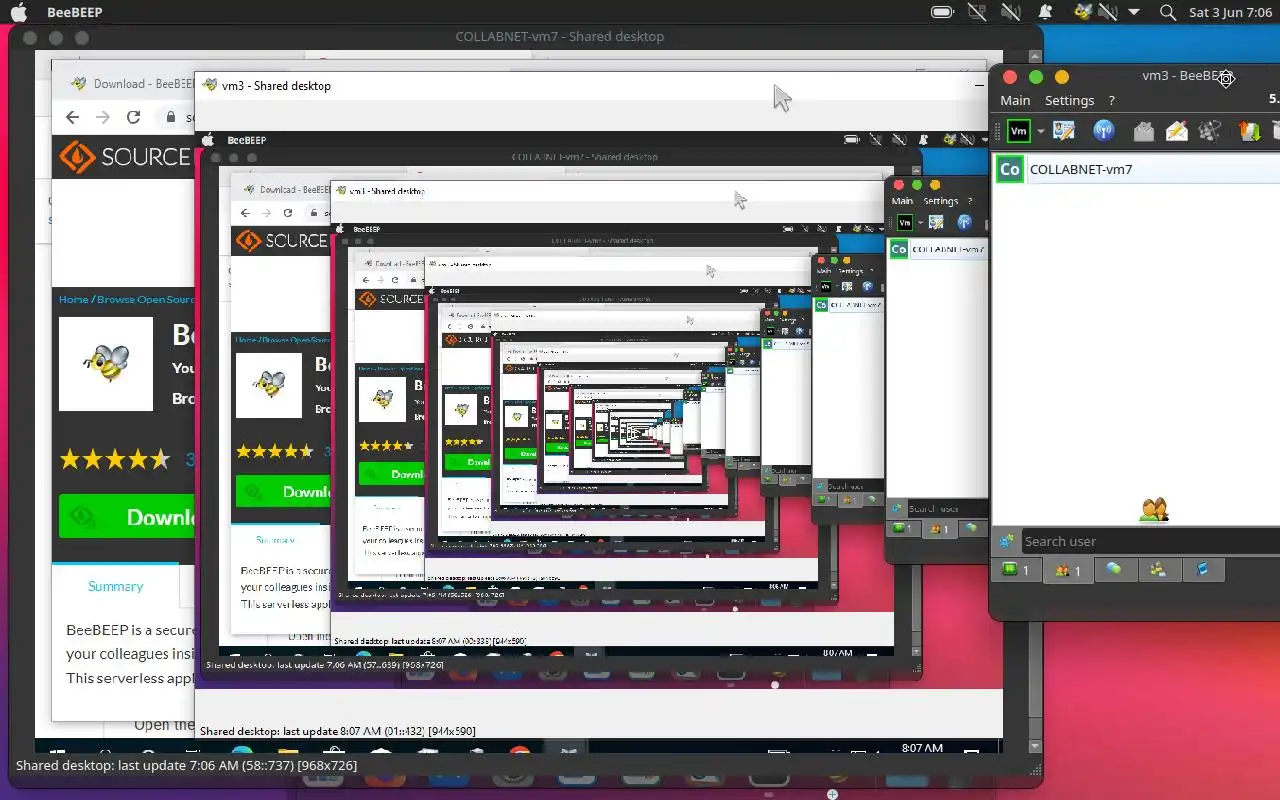This screenshot has height=800, width=1280.
Task: Click the Co avatar next to COLLABNET-vm7
Action: 1010,169
